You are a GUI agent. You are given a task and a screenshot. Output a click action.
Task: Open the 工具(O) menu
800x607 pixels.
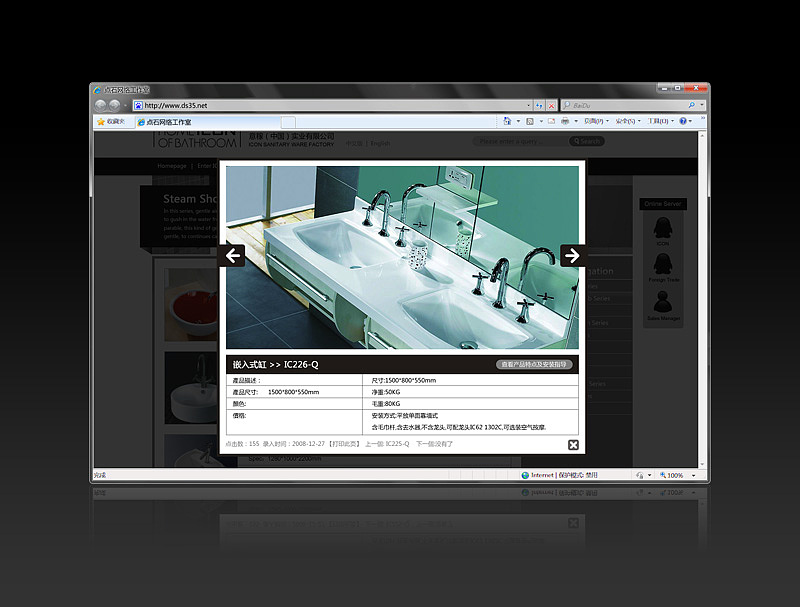tap(661, 121)
